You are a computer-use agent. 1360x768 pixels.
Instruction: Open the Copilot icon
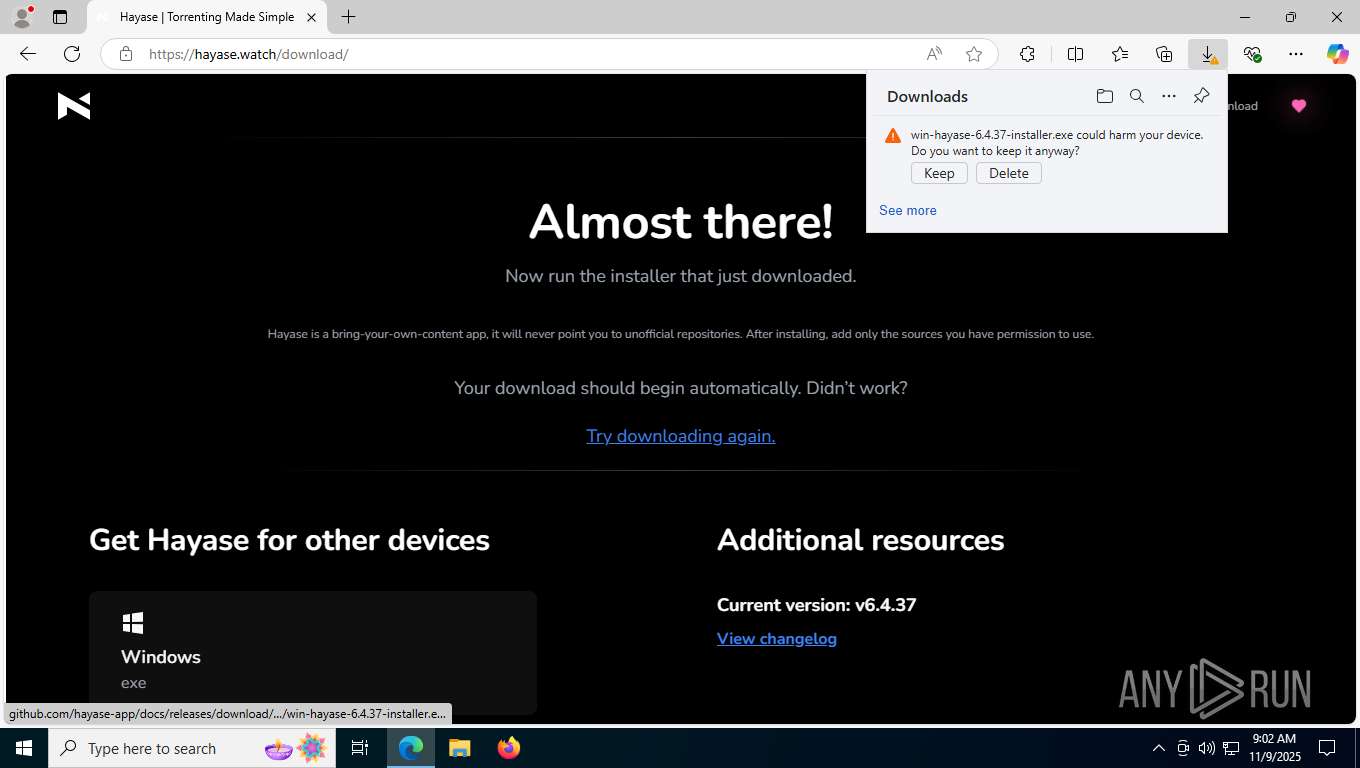coord(1338,54)
